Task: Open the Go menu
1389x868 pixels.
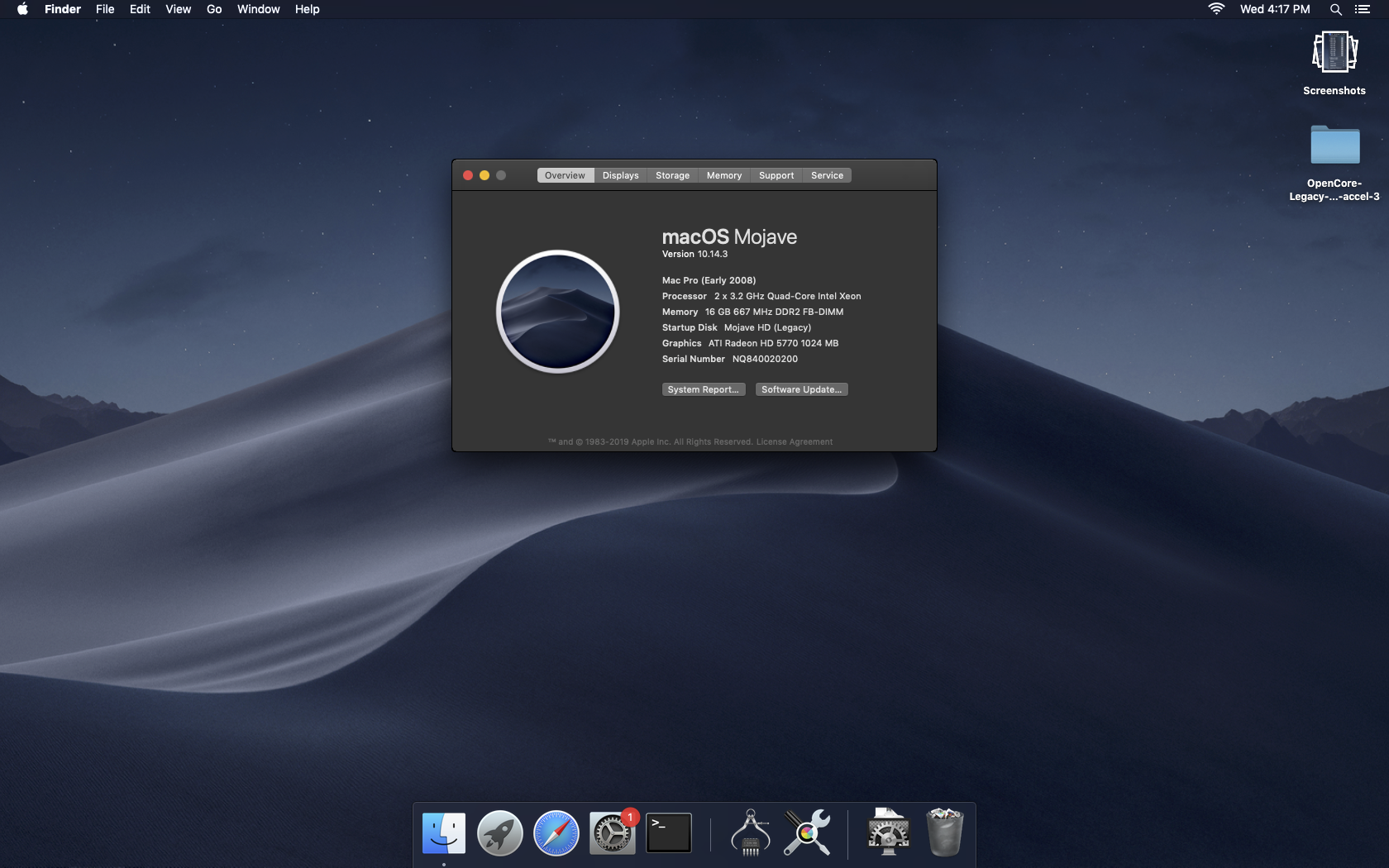Action: 214,9
